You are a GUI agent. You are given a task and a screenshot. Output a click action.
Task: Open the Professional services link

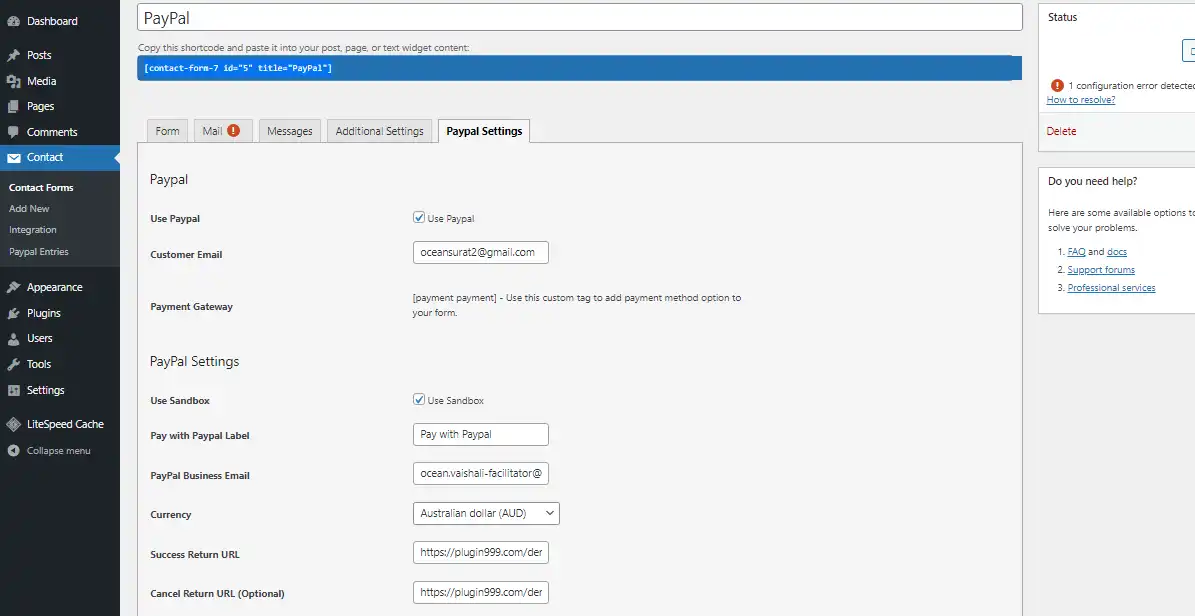tap(1111, 288)
